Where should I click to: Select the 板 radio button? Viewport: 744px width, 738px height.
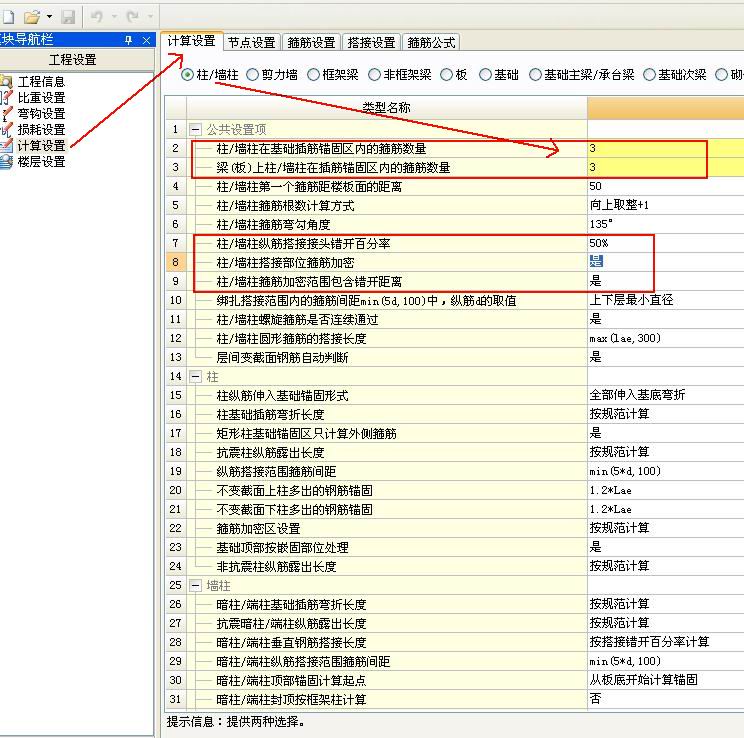pos(446,75)
